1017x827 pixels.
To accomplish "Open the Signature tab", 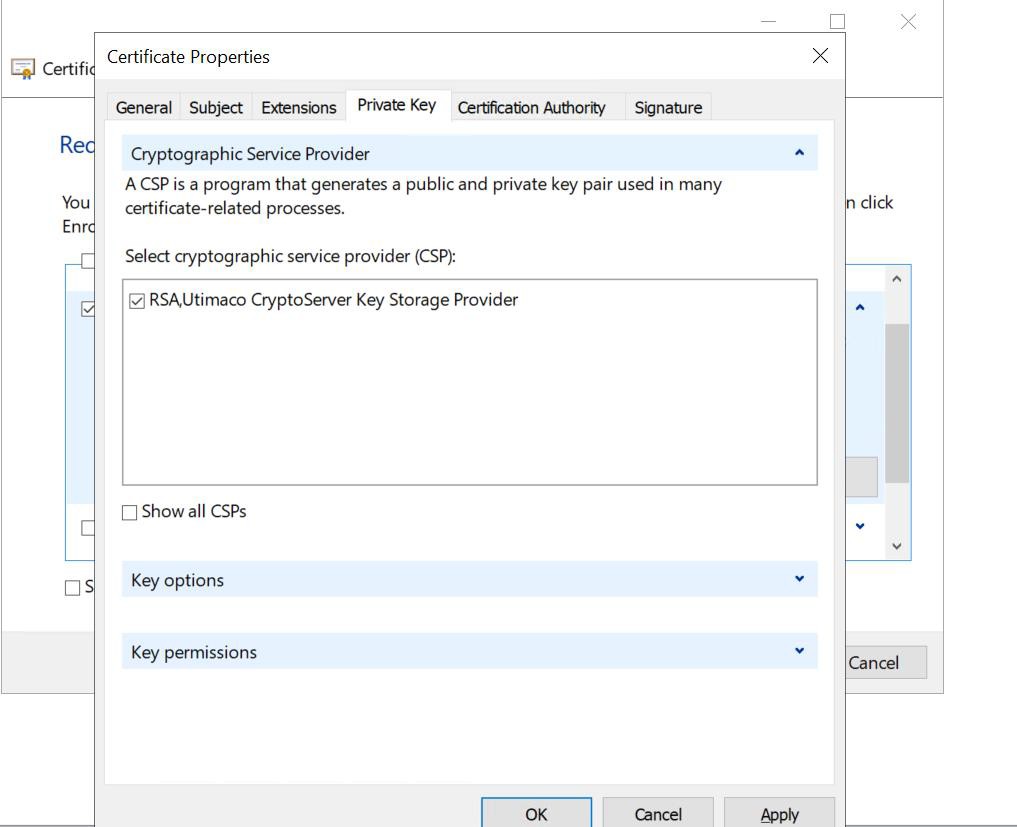I will click(668, 107).
